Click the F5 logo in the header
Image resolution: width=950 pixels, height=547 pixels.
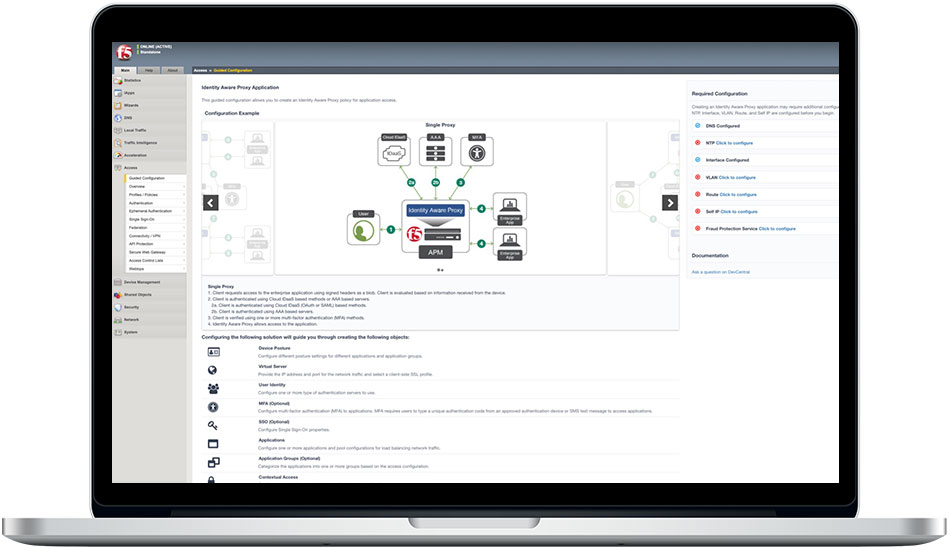click(x=124, y=52)
